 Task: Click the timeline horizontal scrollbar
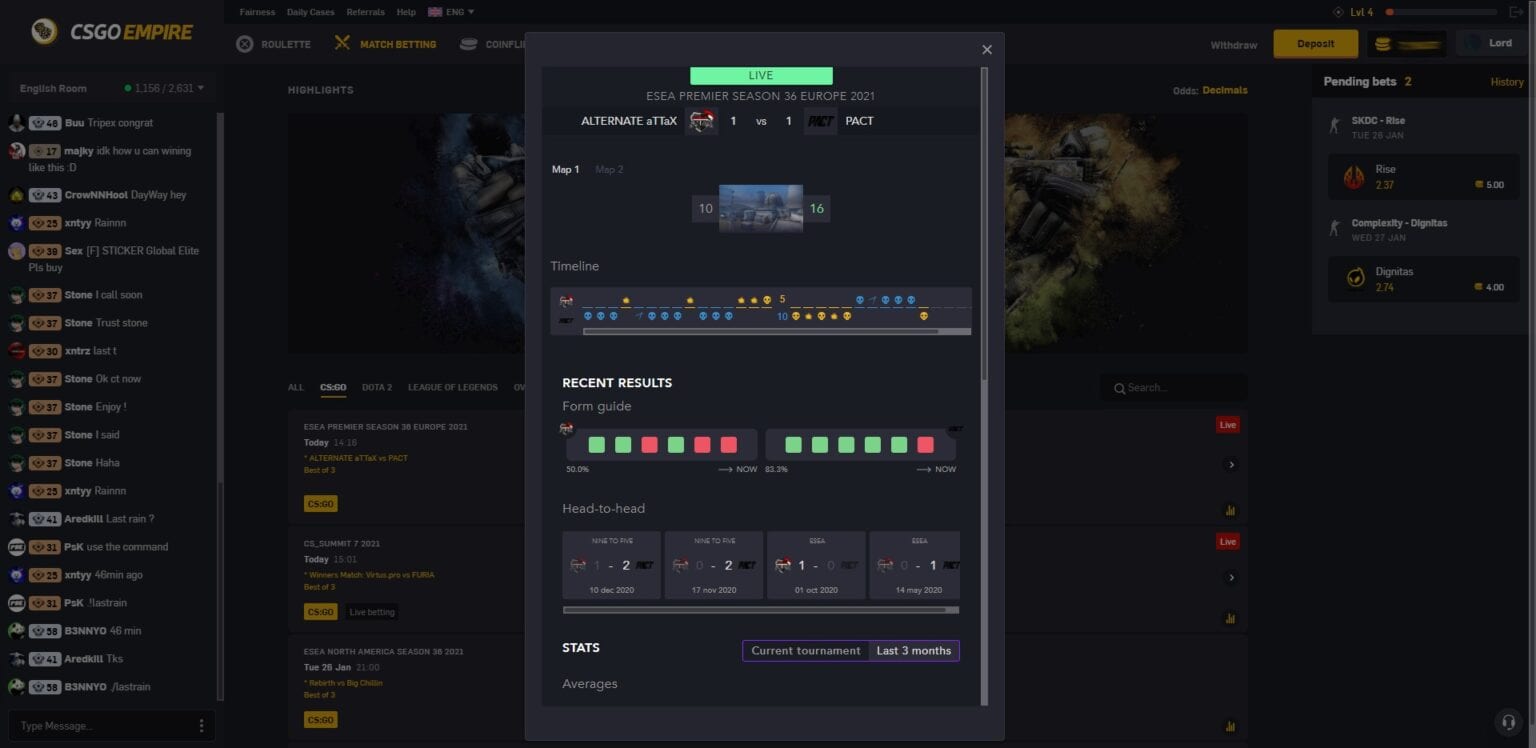[x=776, y=331]
